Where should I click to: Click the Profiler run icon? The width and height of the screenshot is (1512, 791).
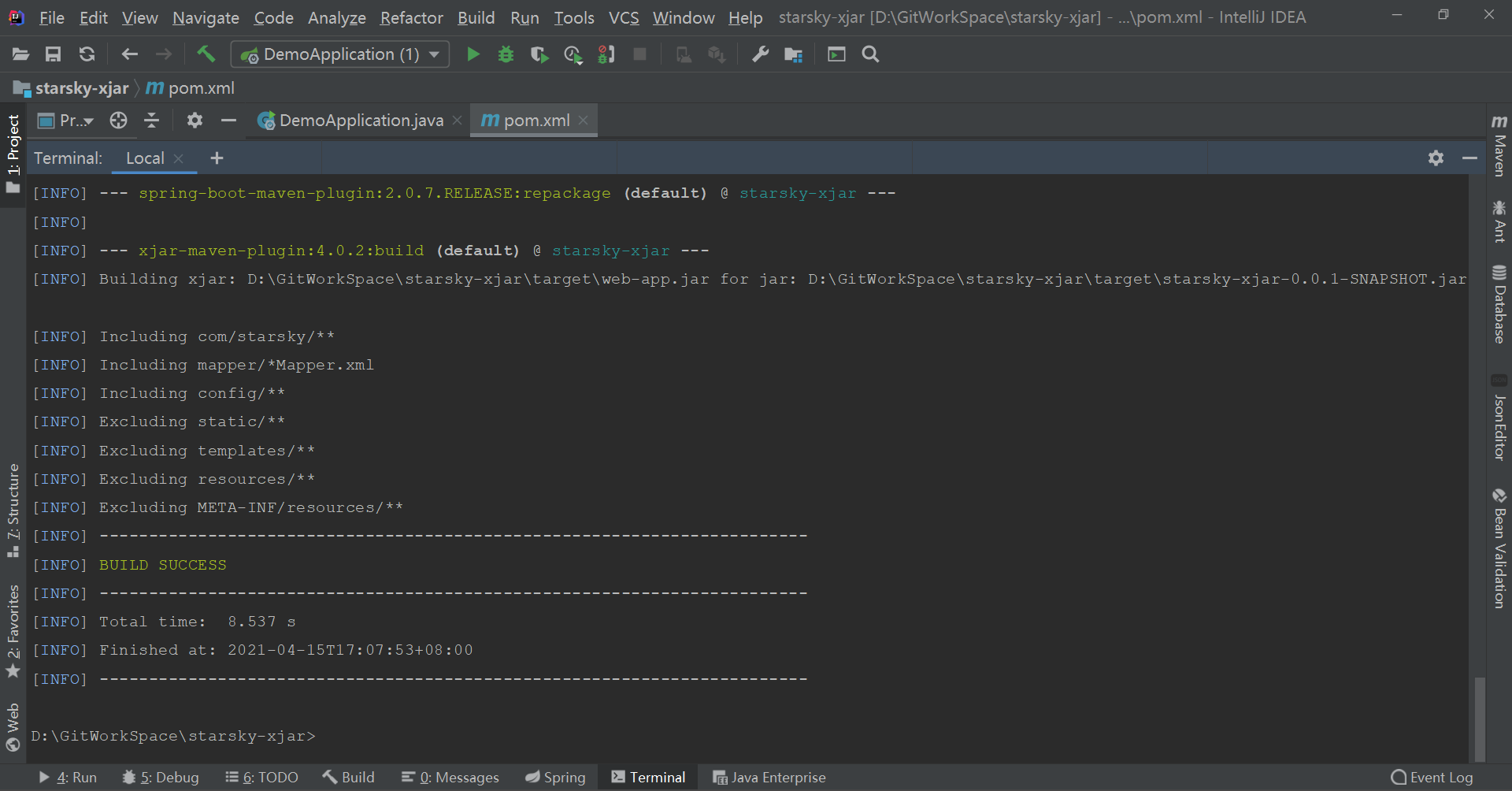coord(573,54)
